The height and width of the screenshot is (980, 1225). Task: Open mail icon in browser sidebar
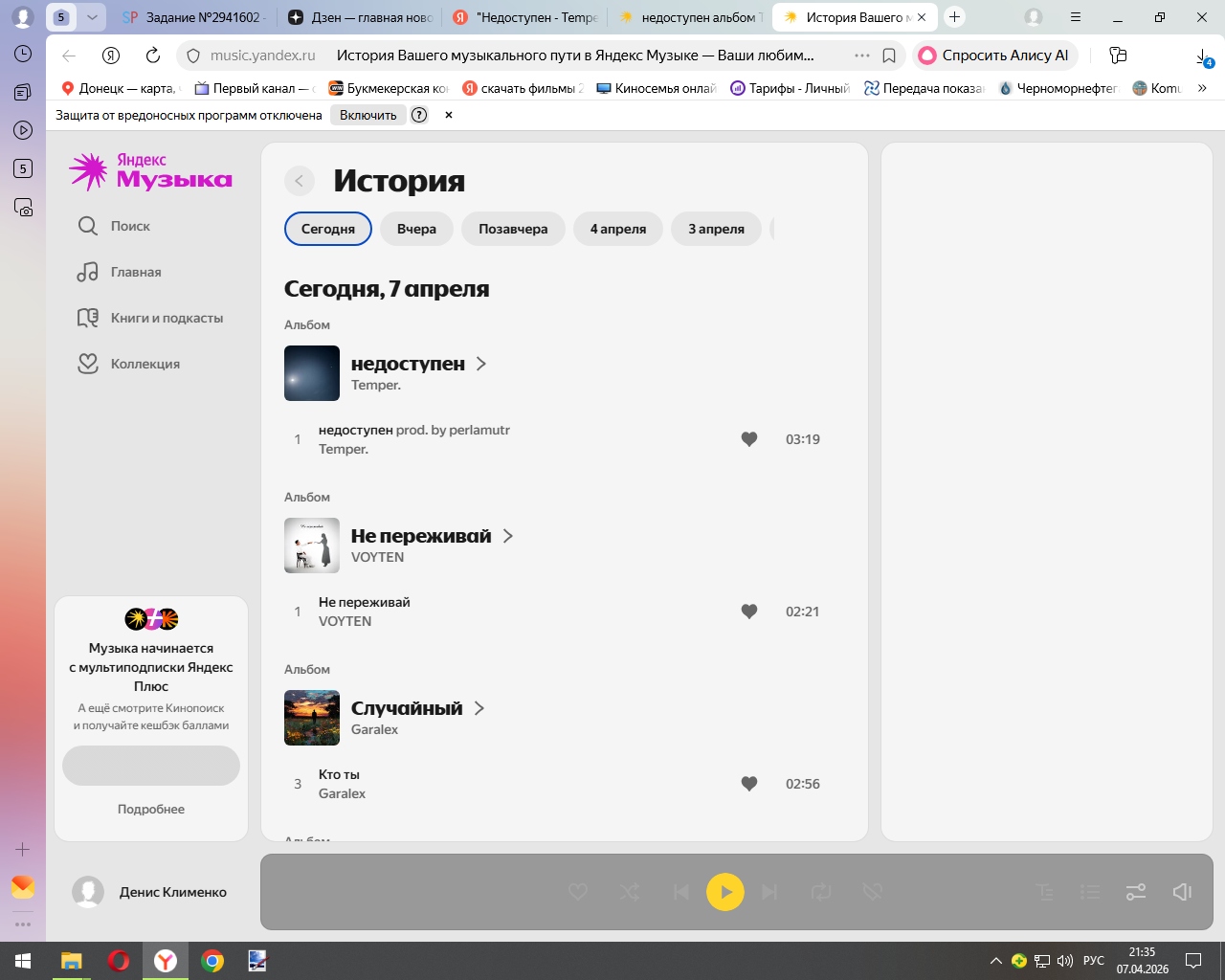click(x=23, y=887)
